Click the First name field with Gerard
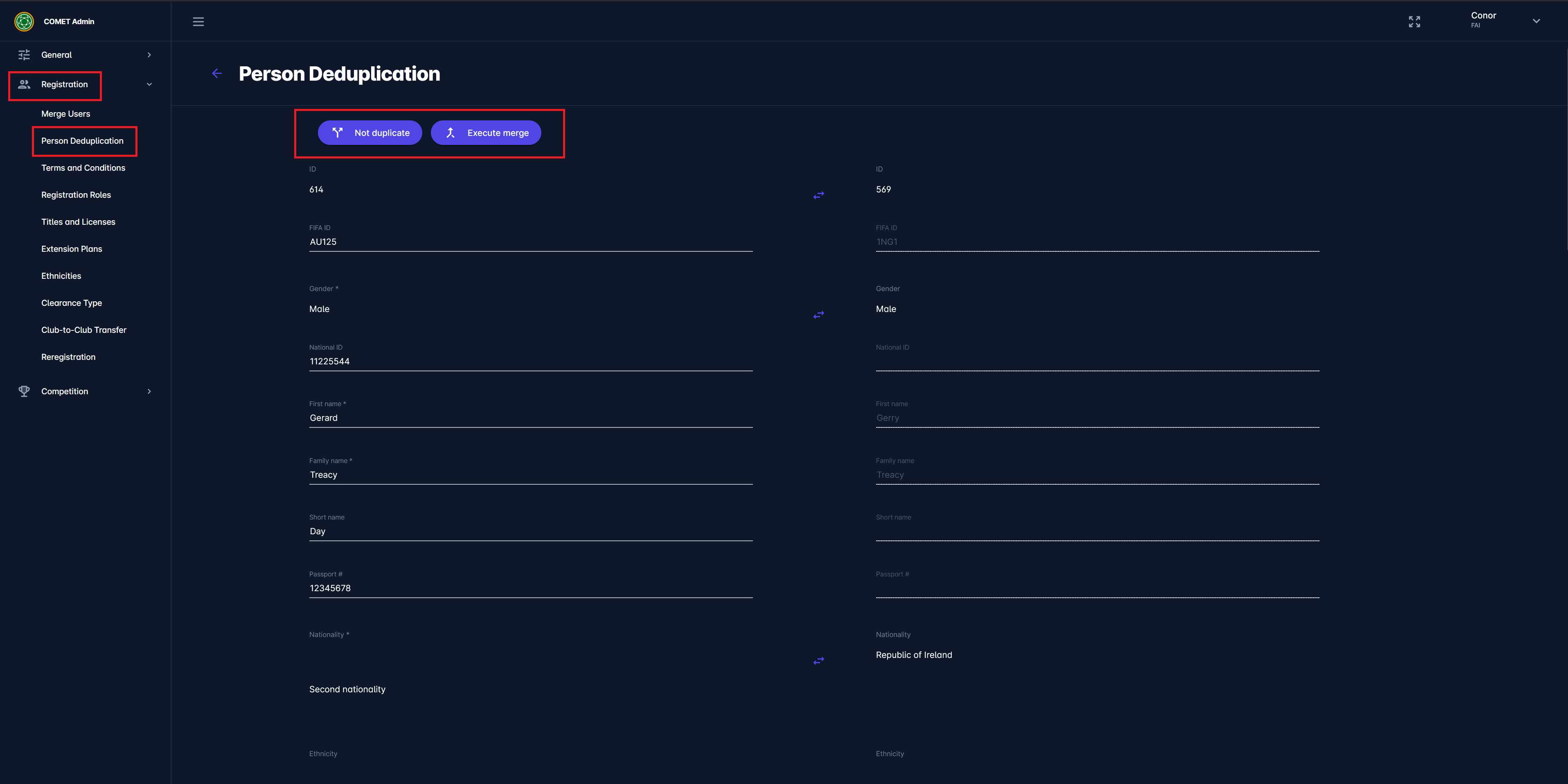1568x784 pixels. click(x=530, y=418)
